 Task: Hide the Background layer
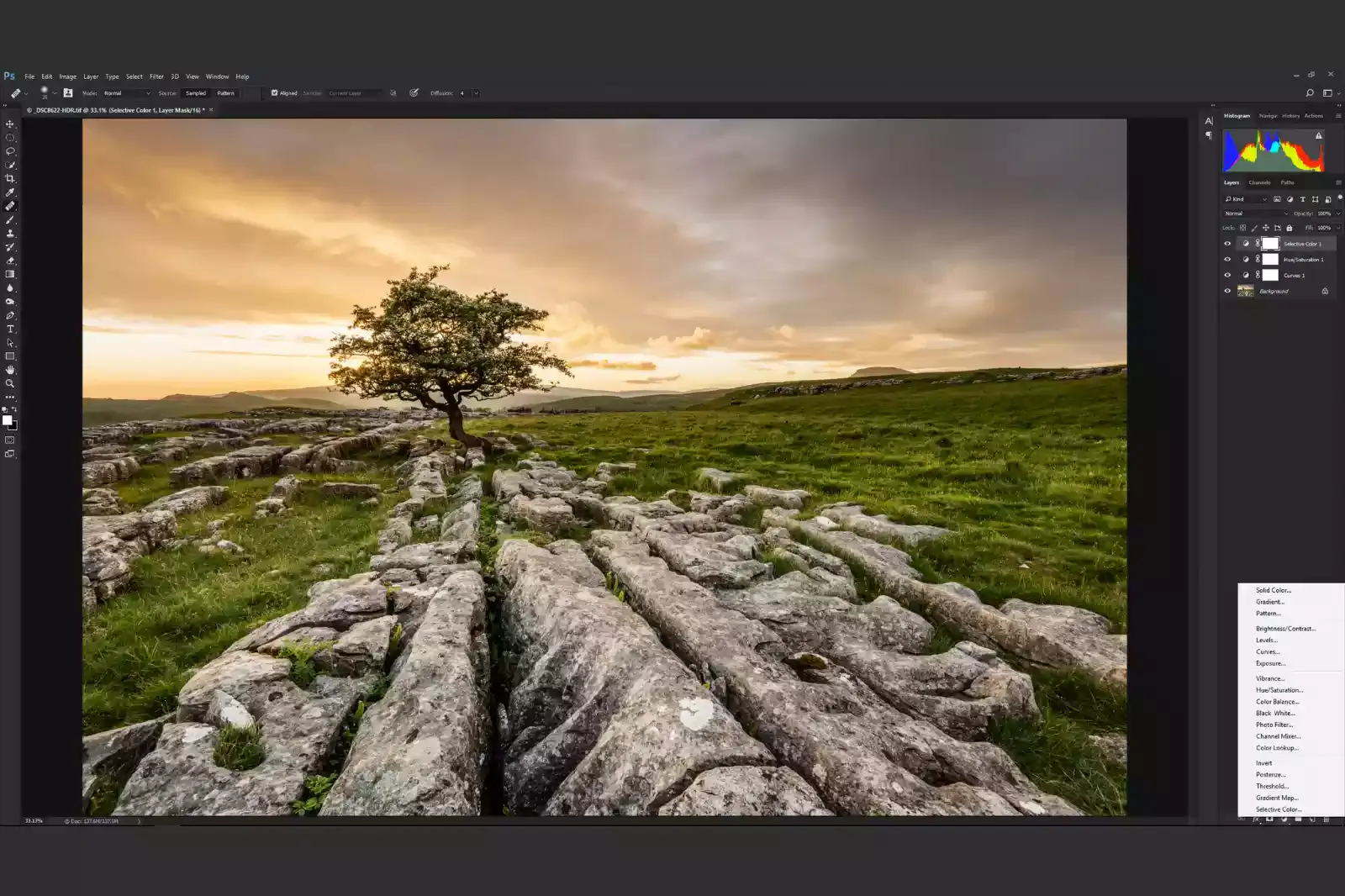[x=1227, y=291]
